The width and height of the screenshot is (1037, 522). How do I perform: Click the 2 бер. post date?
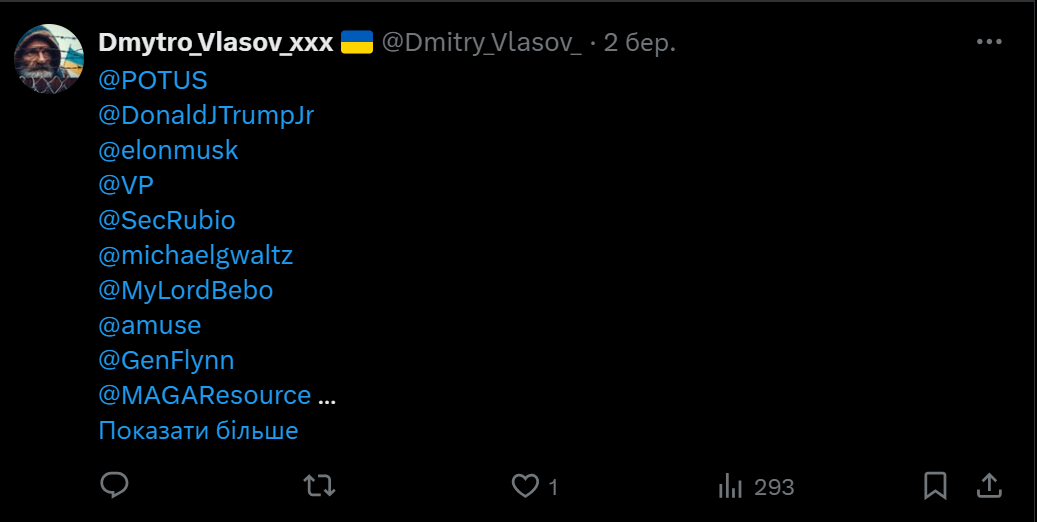[x=639, y=43]
